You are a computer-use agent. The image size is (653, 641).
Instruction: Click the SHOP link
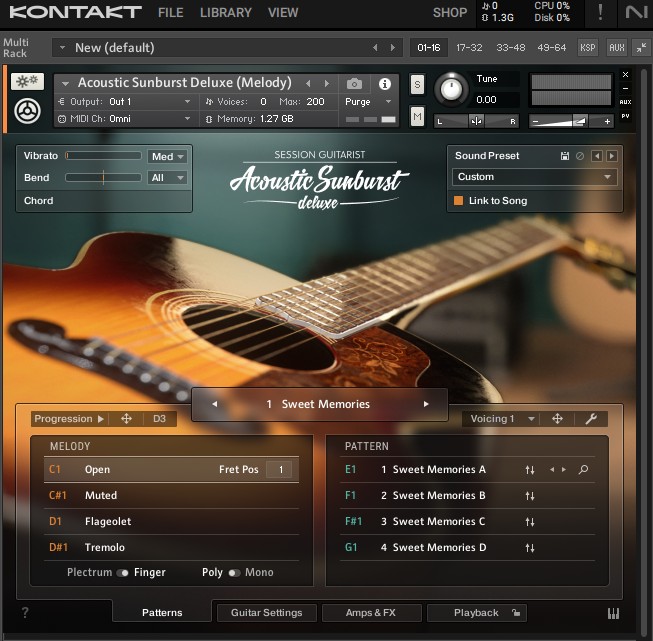point(450,12)
